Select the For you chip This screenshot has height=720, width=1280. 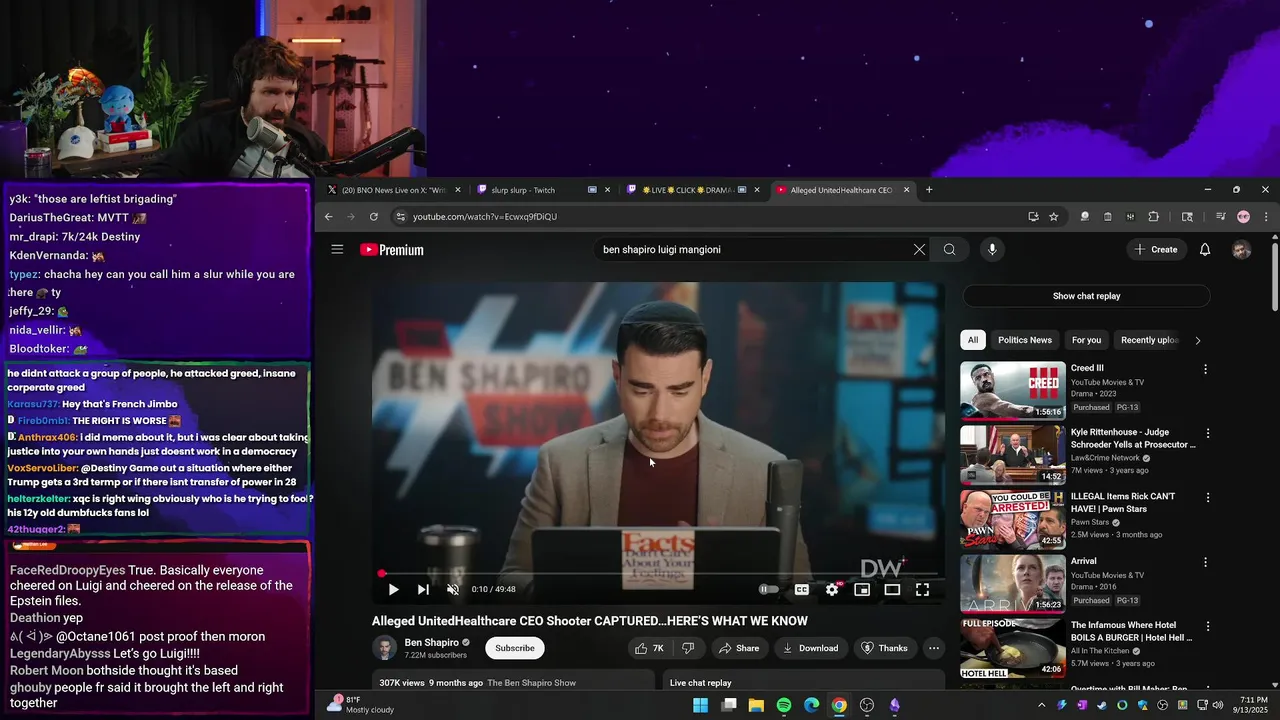1086,340
